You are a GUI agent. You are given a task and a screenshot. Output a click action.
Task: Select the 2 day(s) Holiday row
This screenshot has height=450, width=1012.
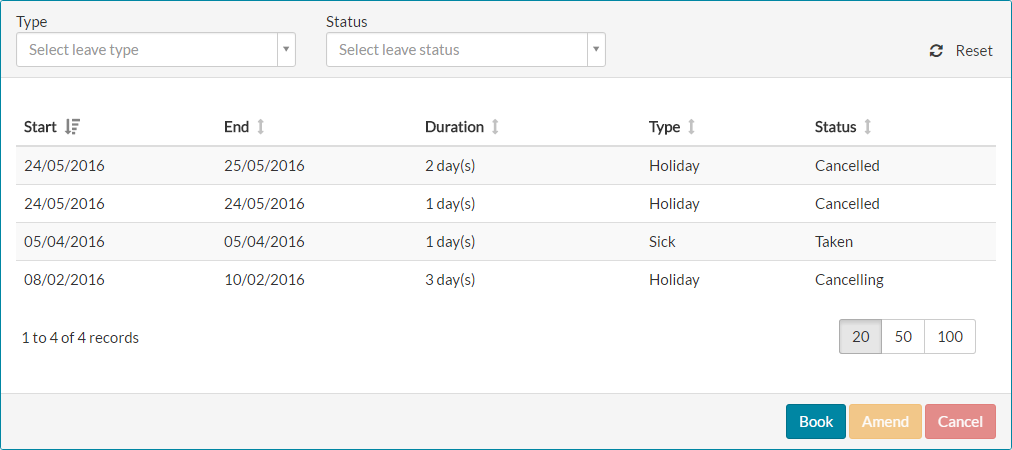(505, 166)
